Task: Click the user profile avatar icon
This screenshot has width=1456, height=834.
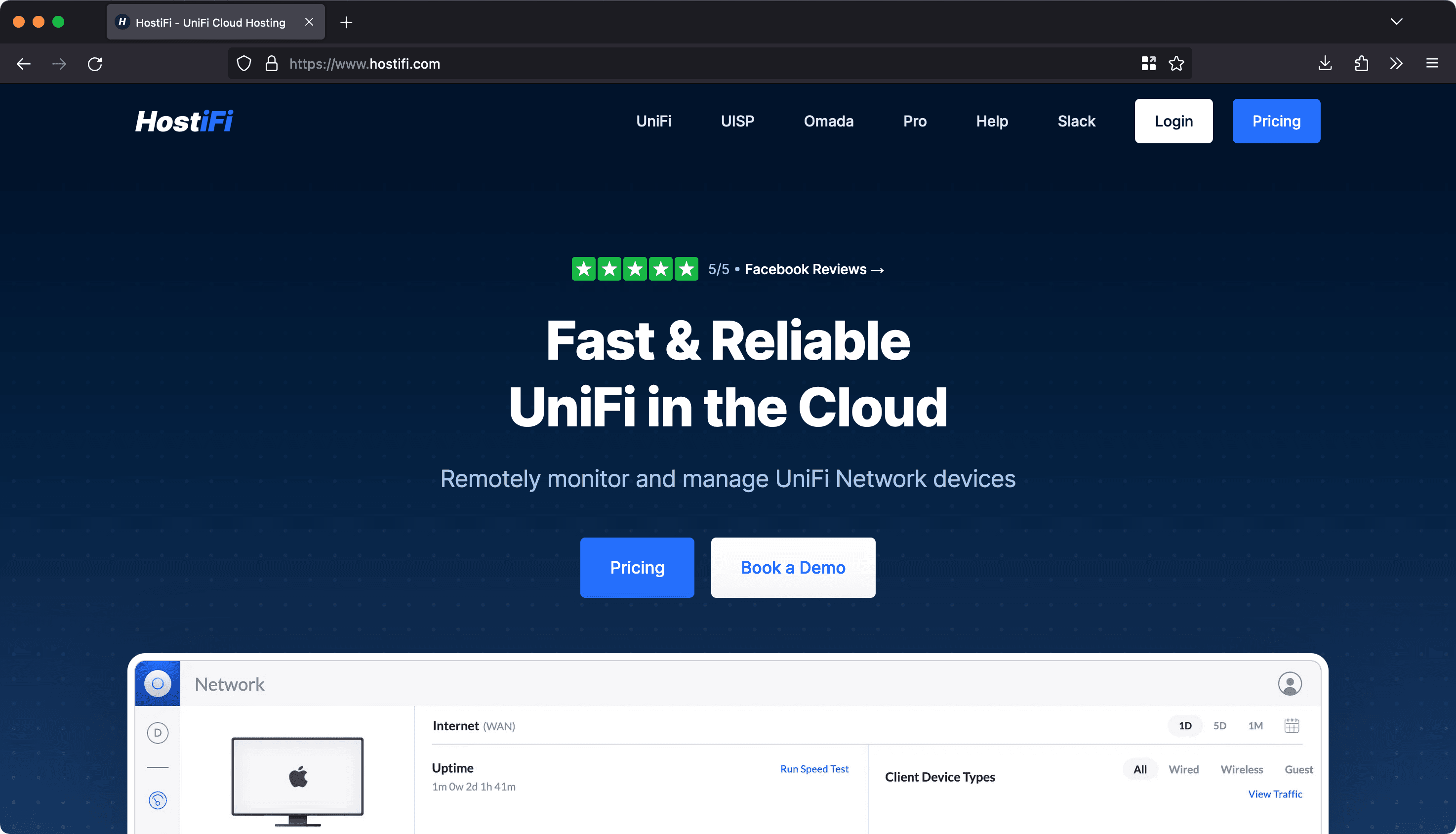Action: pyautogui.click(x=1290, y=683)
